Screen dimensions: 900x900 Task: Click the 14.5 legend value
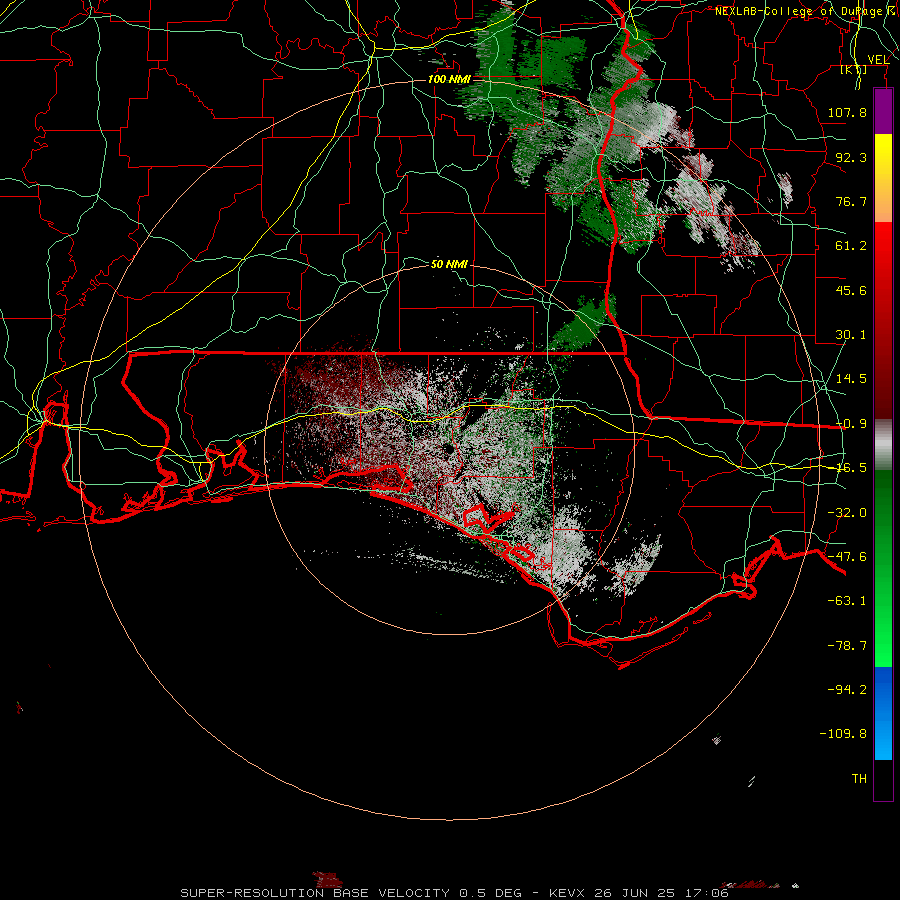[851, 379]
